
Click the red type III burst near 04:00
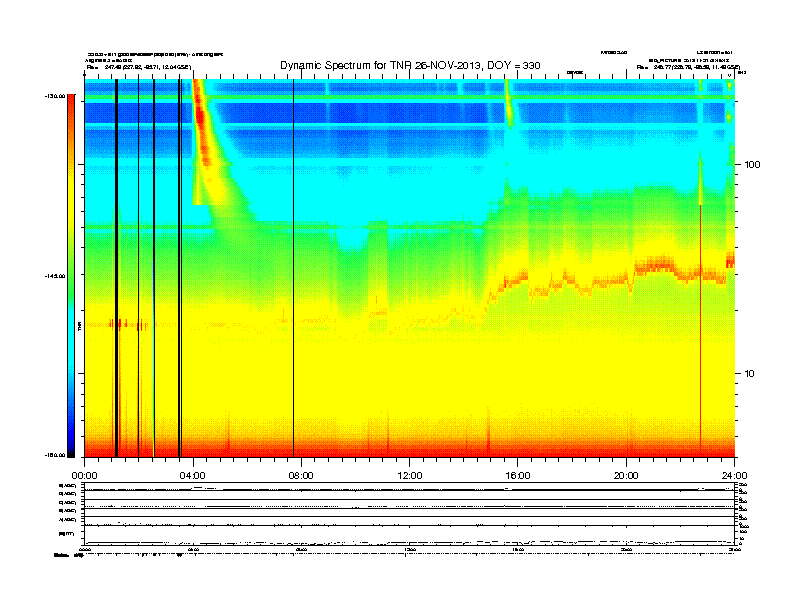pos(201,121)
